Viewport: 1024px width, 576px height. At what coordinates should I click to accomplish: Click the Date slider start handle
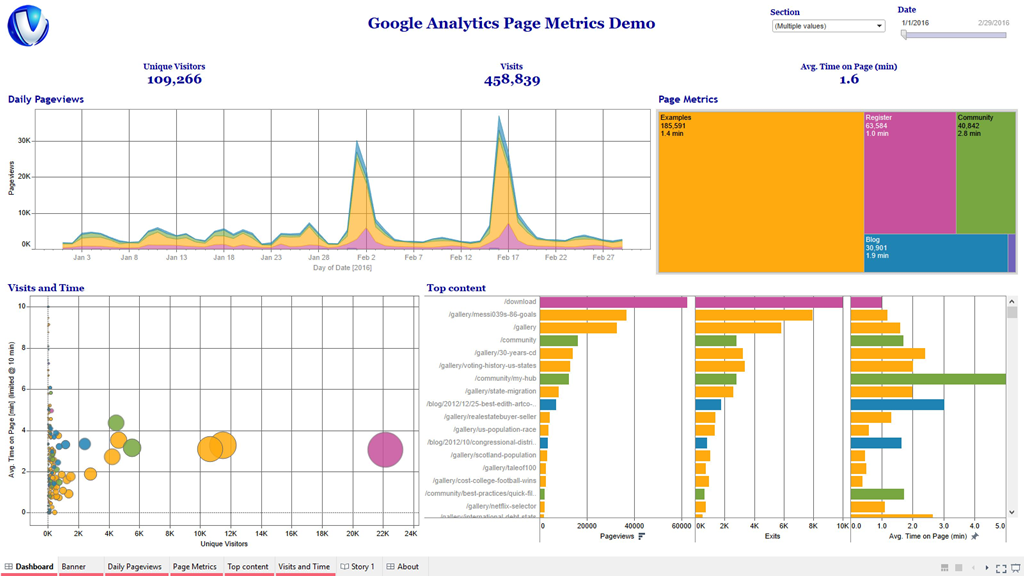904,35
